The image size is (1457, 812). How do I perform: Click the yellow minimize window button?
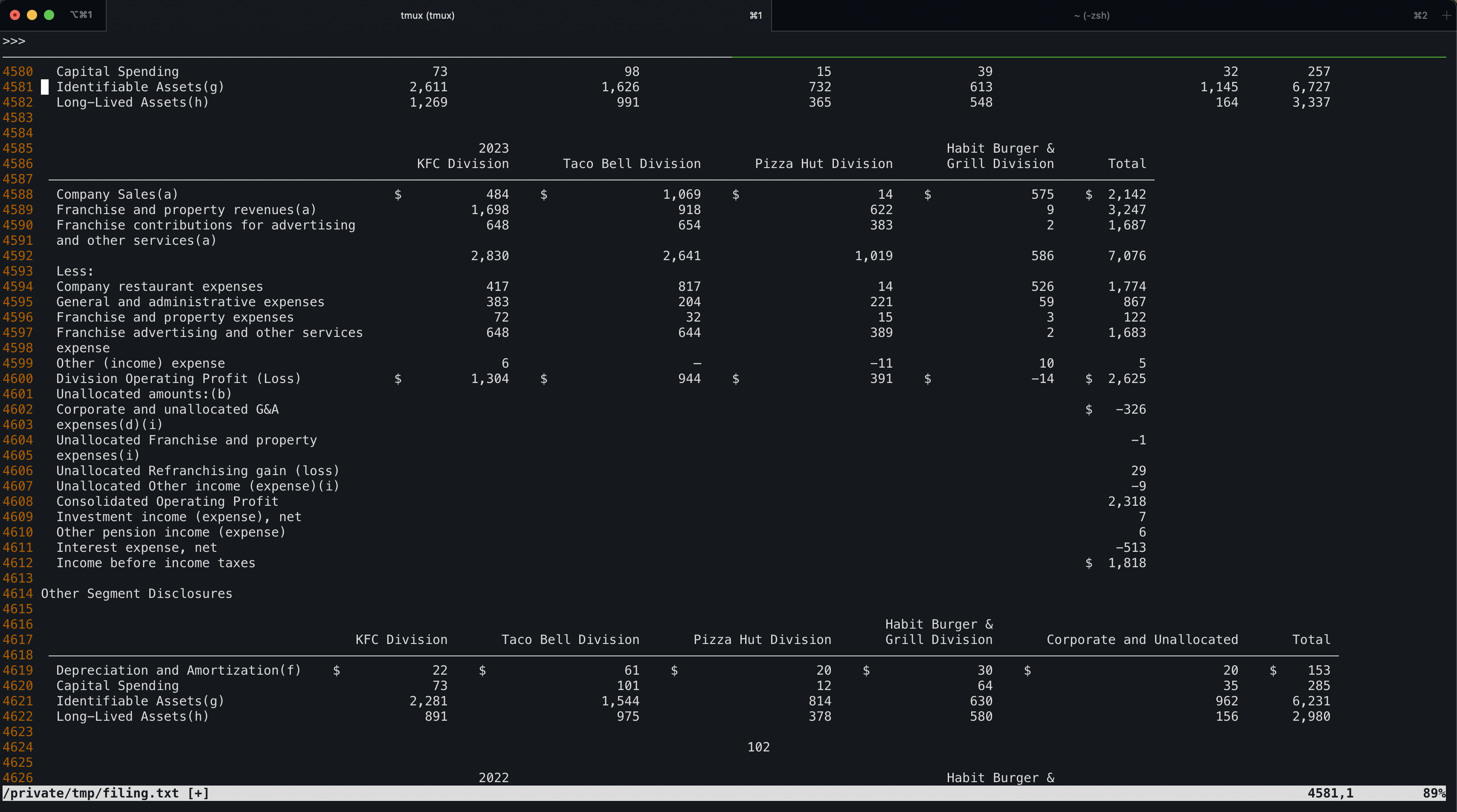point(32,15)
